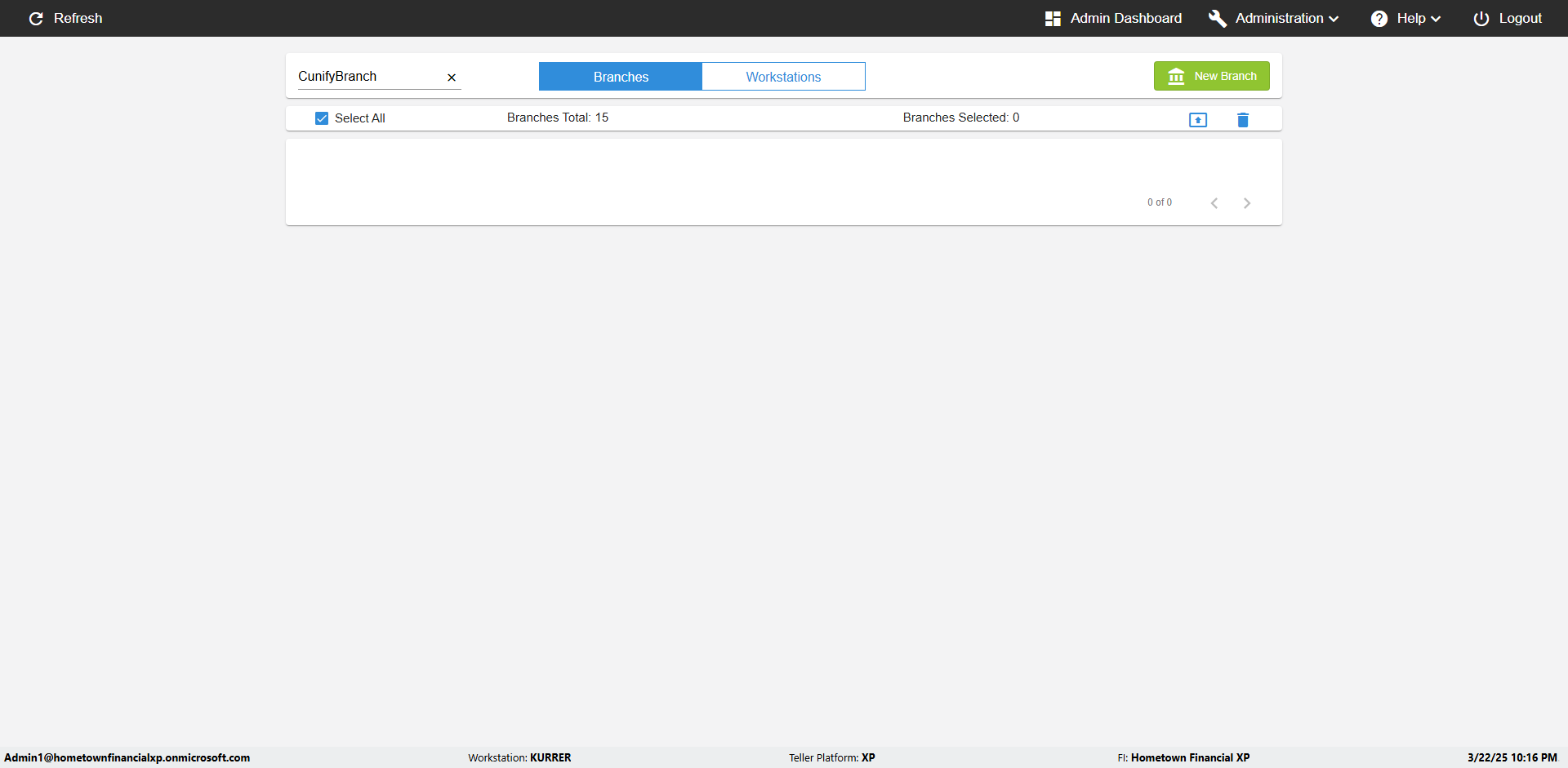This screenshot has width=1568, height=768.
Task: Click Workstation: KURRER status text
Action: point(519,757)
